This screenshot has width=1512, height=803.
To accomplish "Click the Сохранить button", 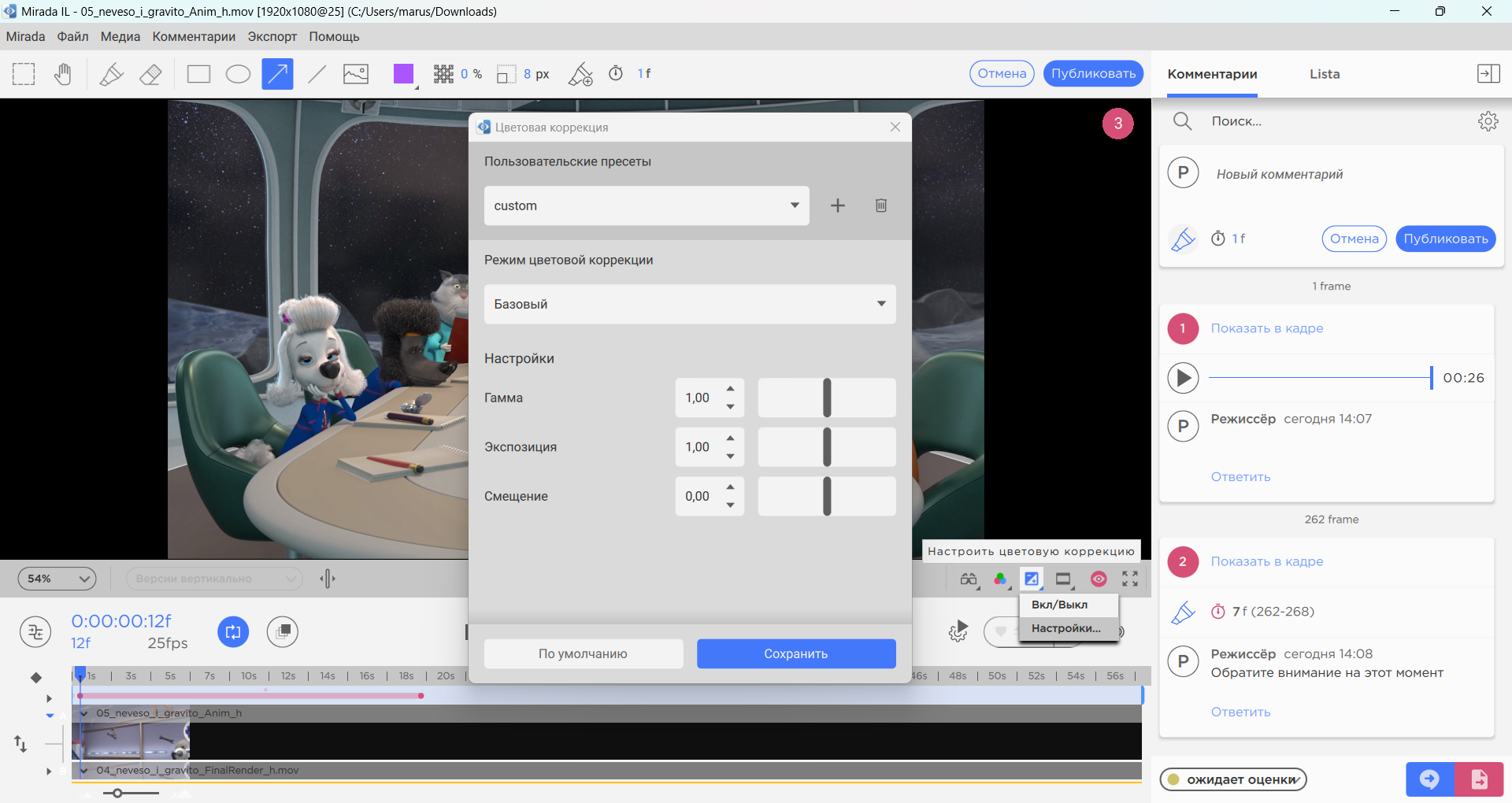I will [x=796, y=653].
